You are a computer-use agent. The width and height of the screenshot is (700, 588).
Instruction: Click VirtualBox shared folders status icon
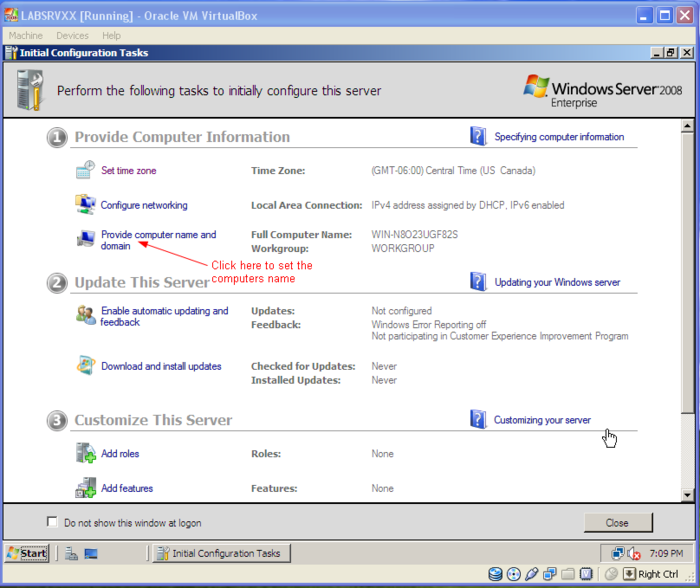tap(568, 574)
